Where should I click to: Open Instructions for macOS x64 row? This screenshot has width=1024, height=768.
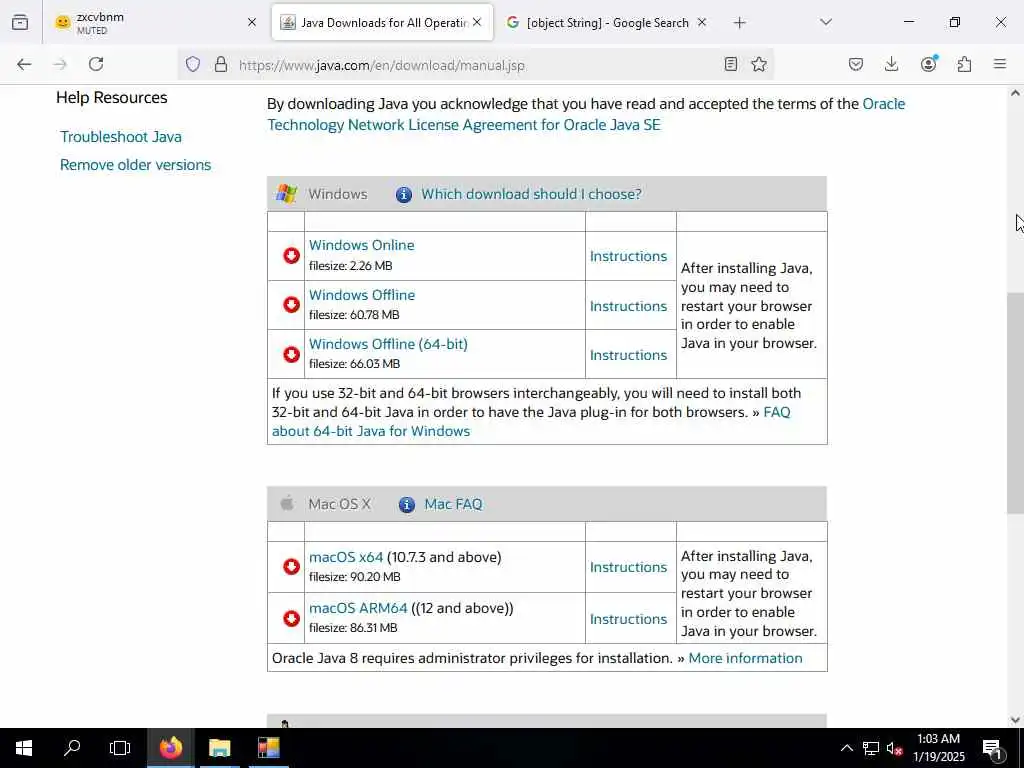point(628,567)
